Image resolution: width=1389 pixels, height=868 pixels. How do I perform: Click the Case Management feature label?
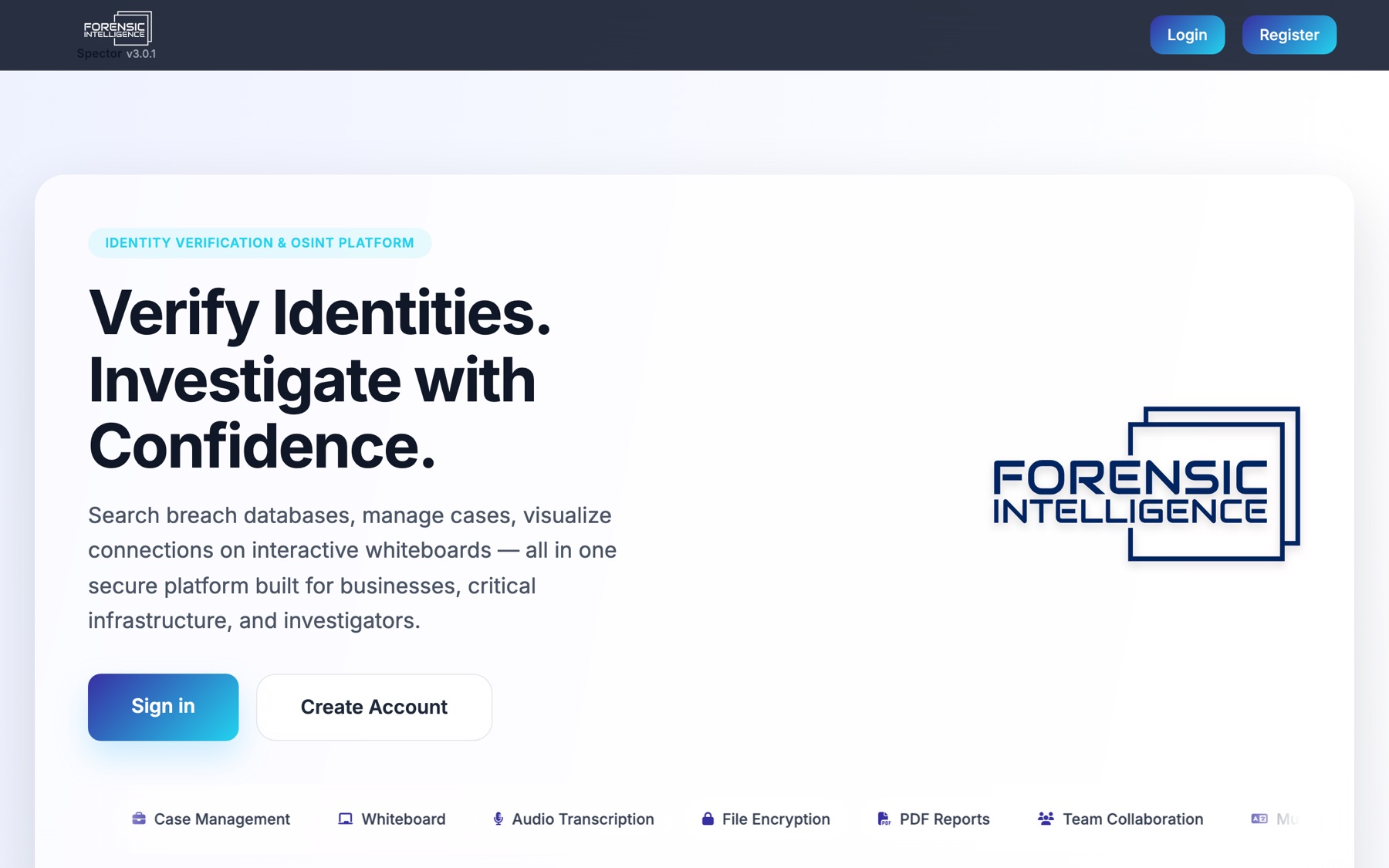pyautogui.click(x=222, y=819)
